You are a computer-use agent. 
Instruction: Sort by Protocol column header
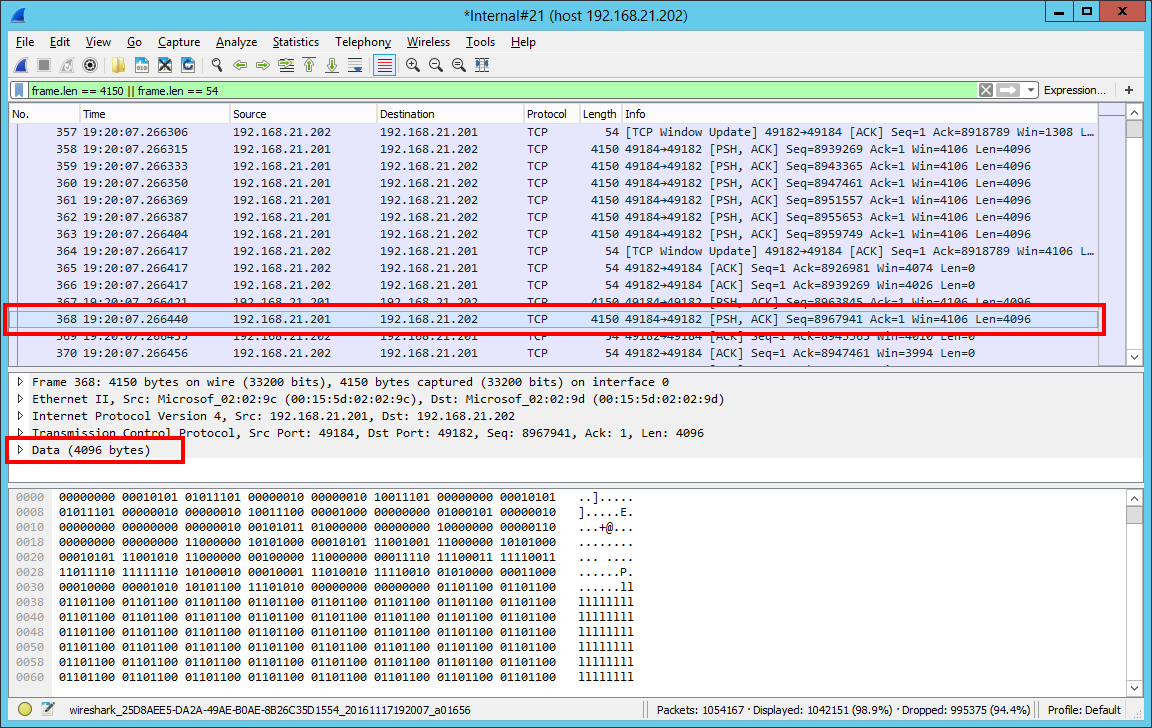tap(551, 114)
